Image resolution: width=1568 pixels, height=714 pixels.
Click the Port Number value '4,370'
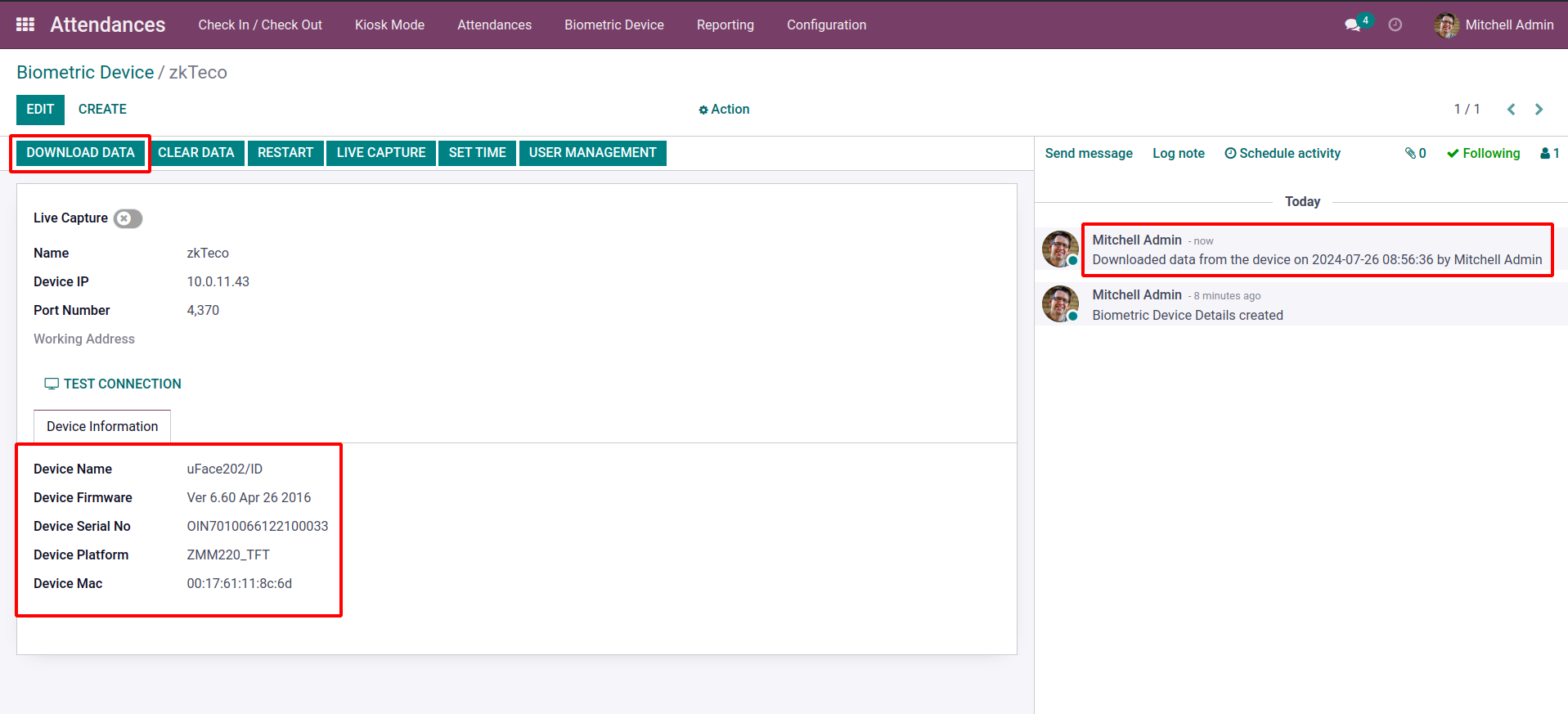pos(203,310)
